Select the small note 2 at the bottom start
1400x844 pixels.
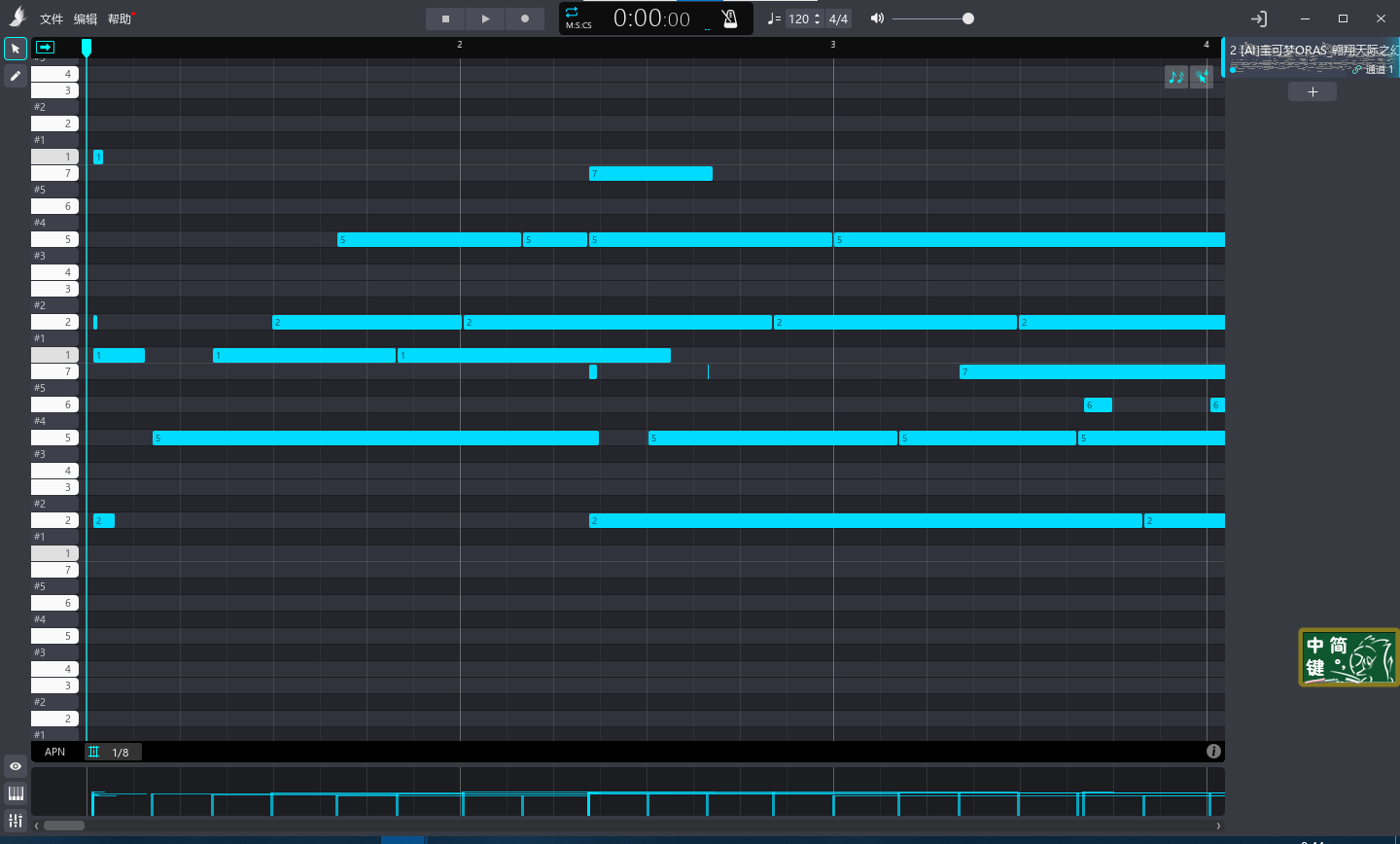click(x=104, y=520)
